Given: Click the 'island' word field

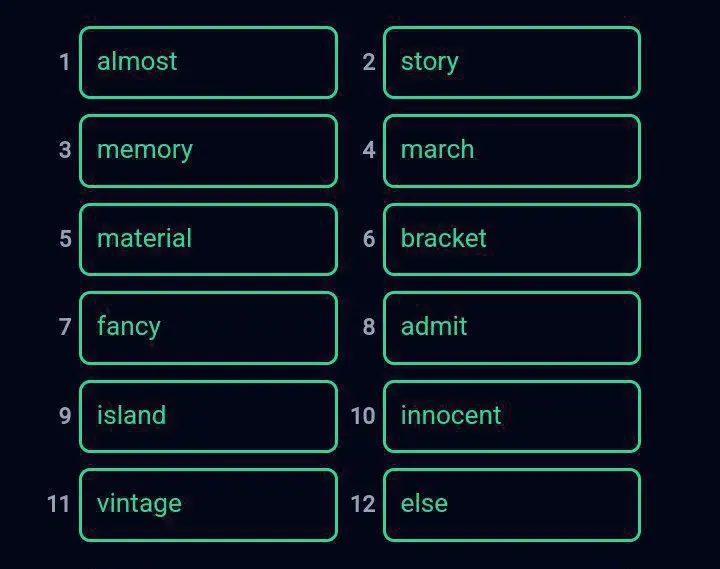Looking at the screenshot, I should (208, 417).
